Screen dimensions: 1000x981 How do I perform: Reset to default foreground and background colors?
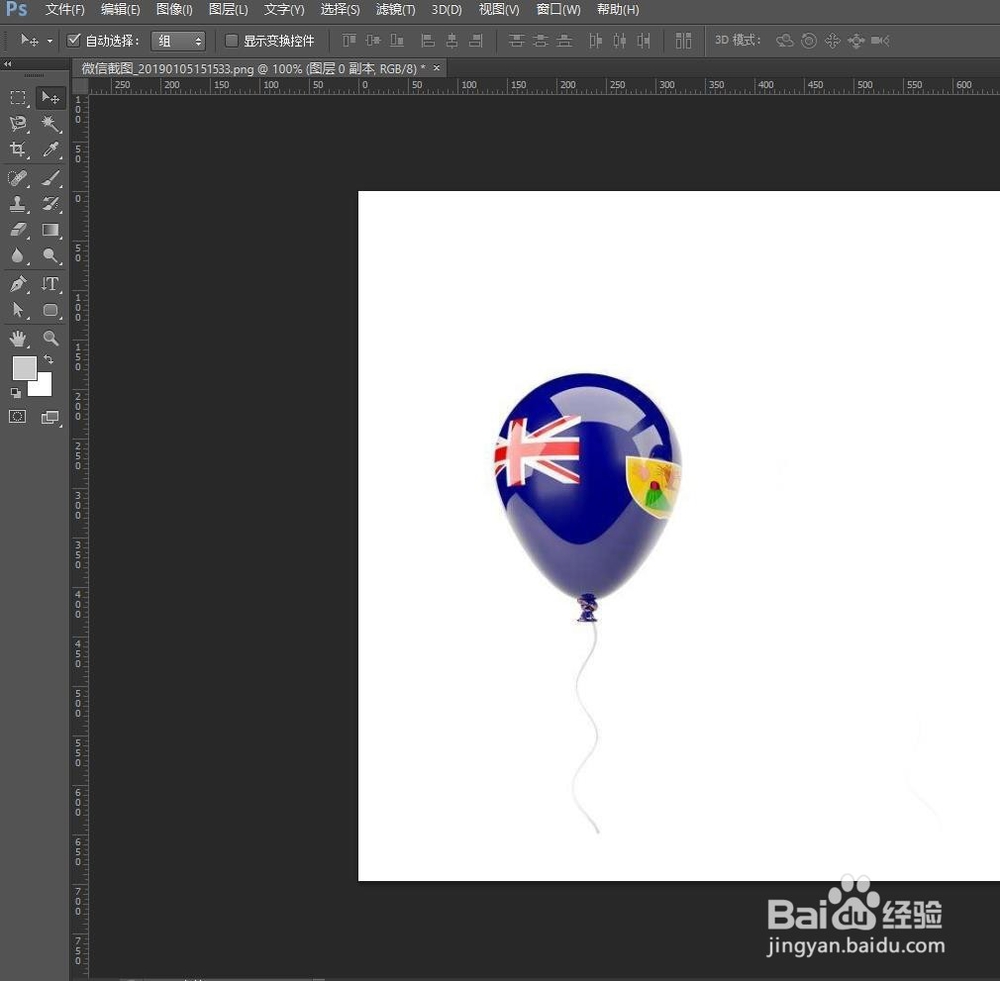(x=16, y=393)
